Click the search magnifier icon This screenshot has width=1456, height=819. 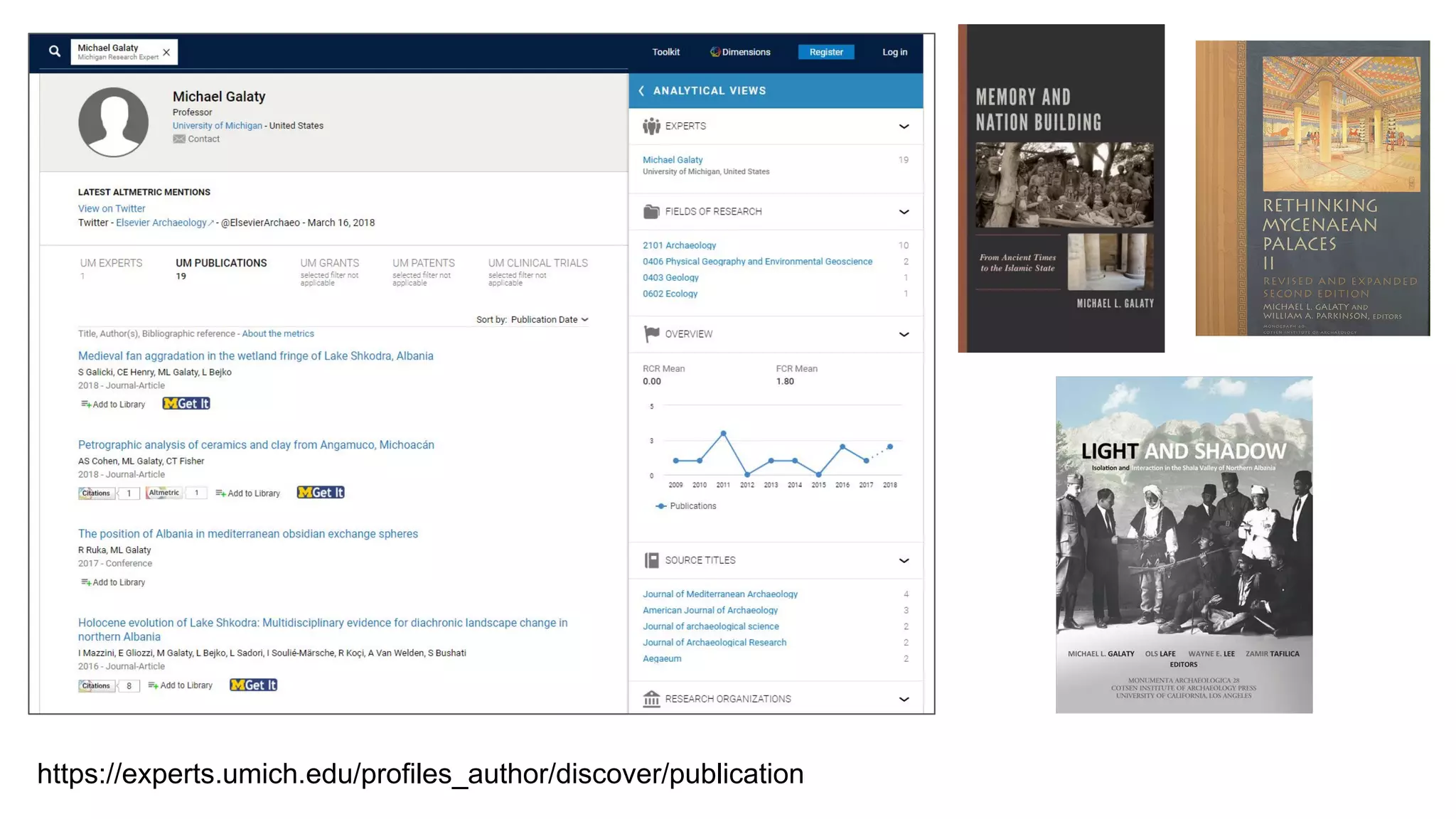tap(55, 51)
